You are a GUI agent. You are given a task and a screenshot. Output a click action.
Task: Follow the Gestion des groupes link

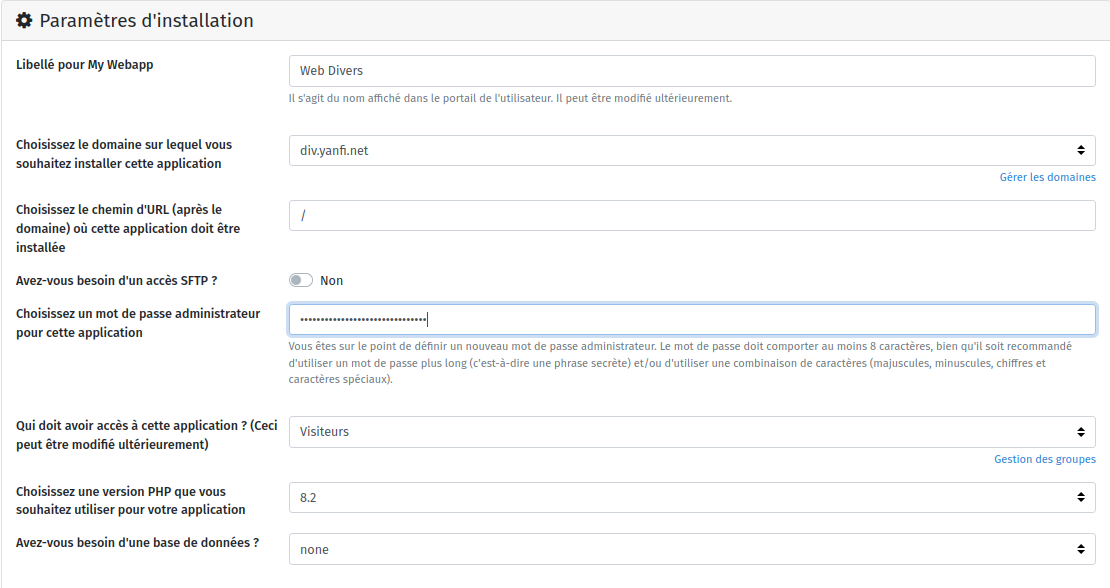pos(1044,459)
